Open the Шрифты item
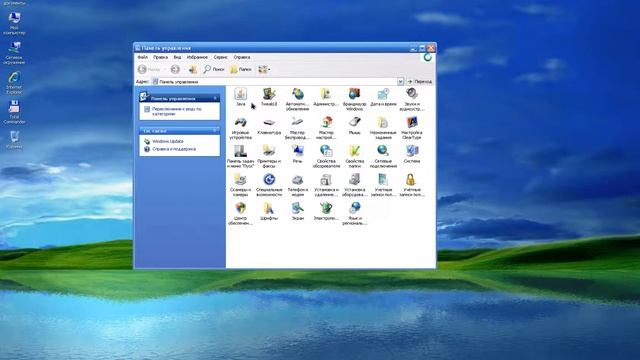Image resolution: width=640 pixels, height=360 pixels. (x=269, y=211)
